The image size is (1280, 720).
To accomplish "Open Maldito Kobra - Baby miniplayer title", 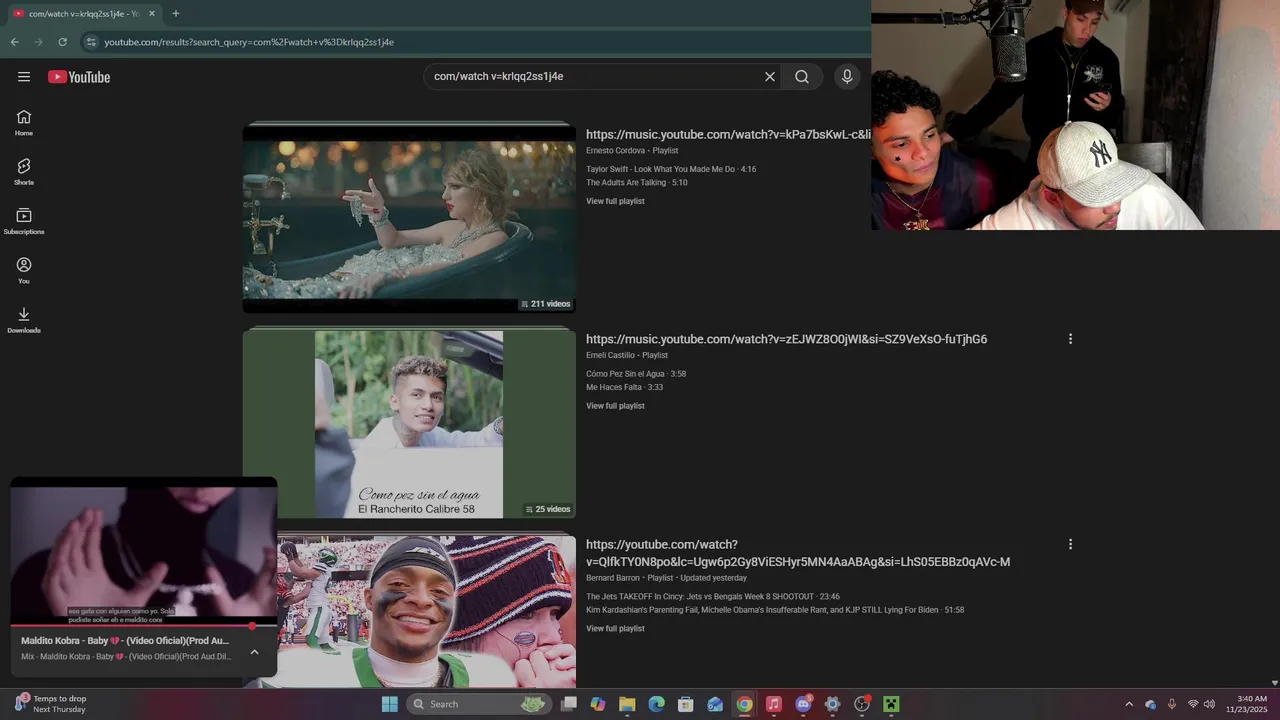I will [125, 641].
